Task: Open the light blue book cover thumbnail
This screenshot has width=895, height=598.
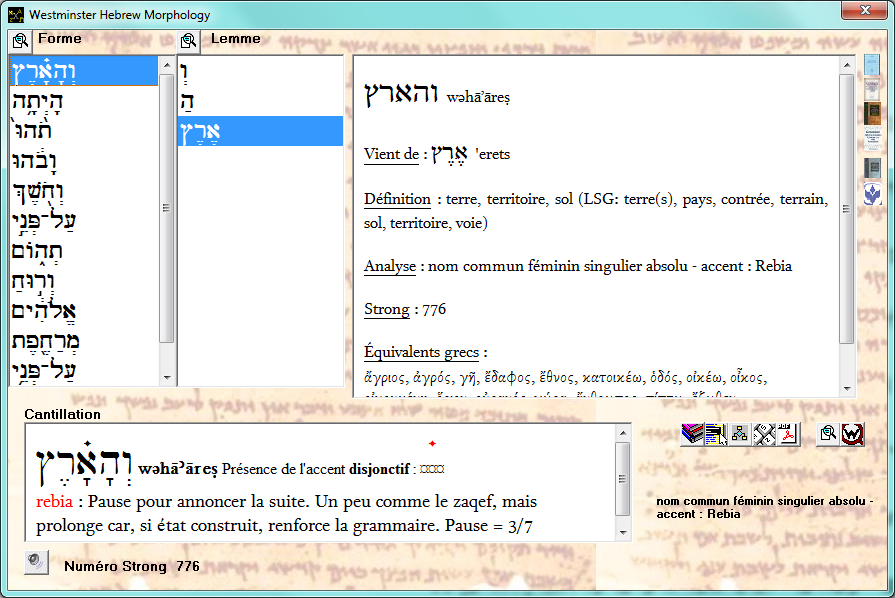Action: [872, 65]
